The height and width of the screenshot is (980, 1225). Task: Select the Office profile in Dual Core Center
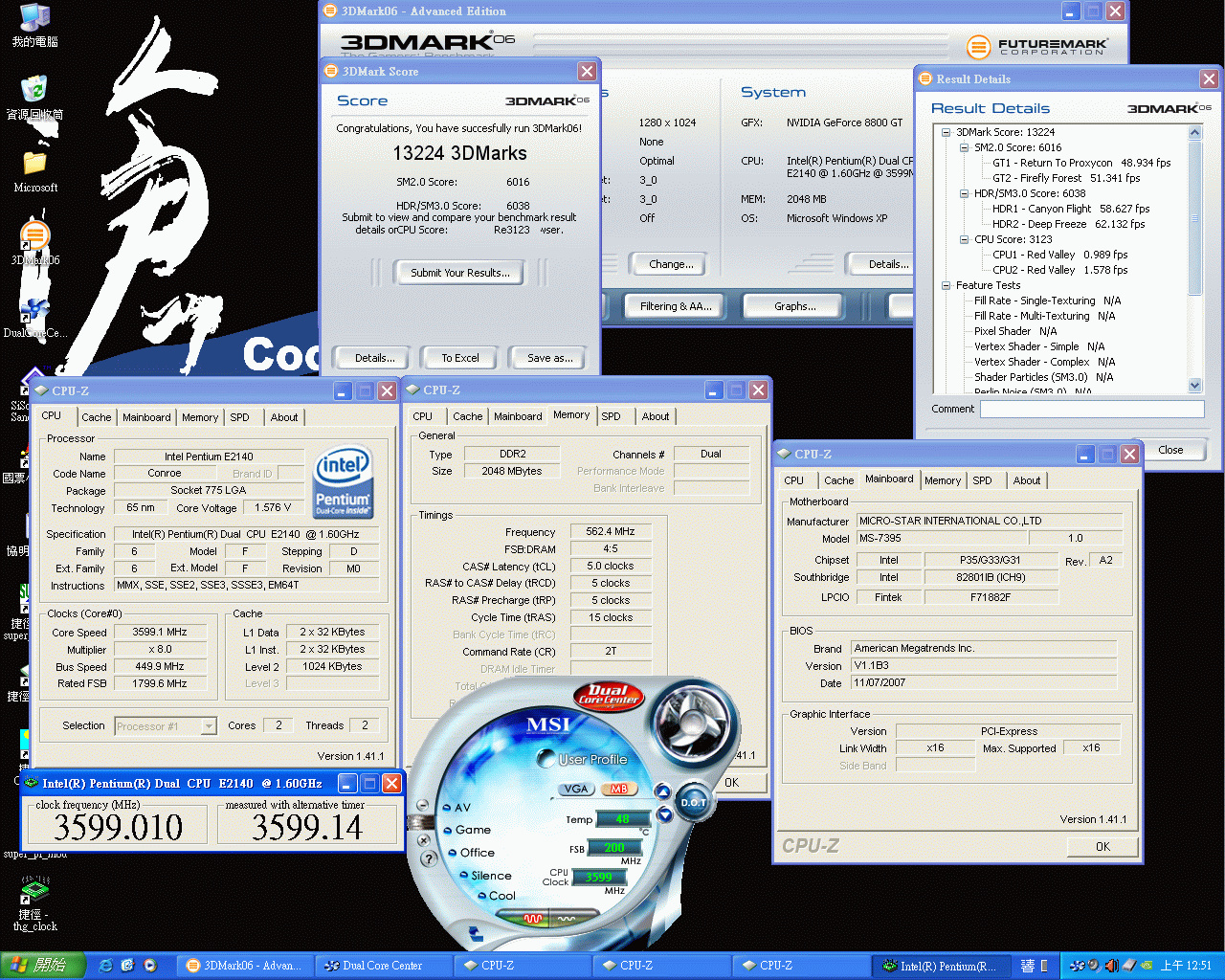coord(471,853)
